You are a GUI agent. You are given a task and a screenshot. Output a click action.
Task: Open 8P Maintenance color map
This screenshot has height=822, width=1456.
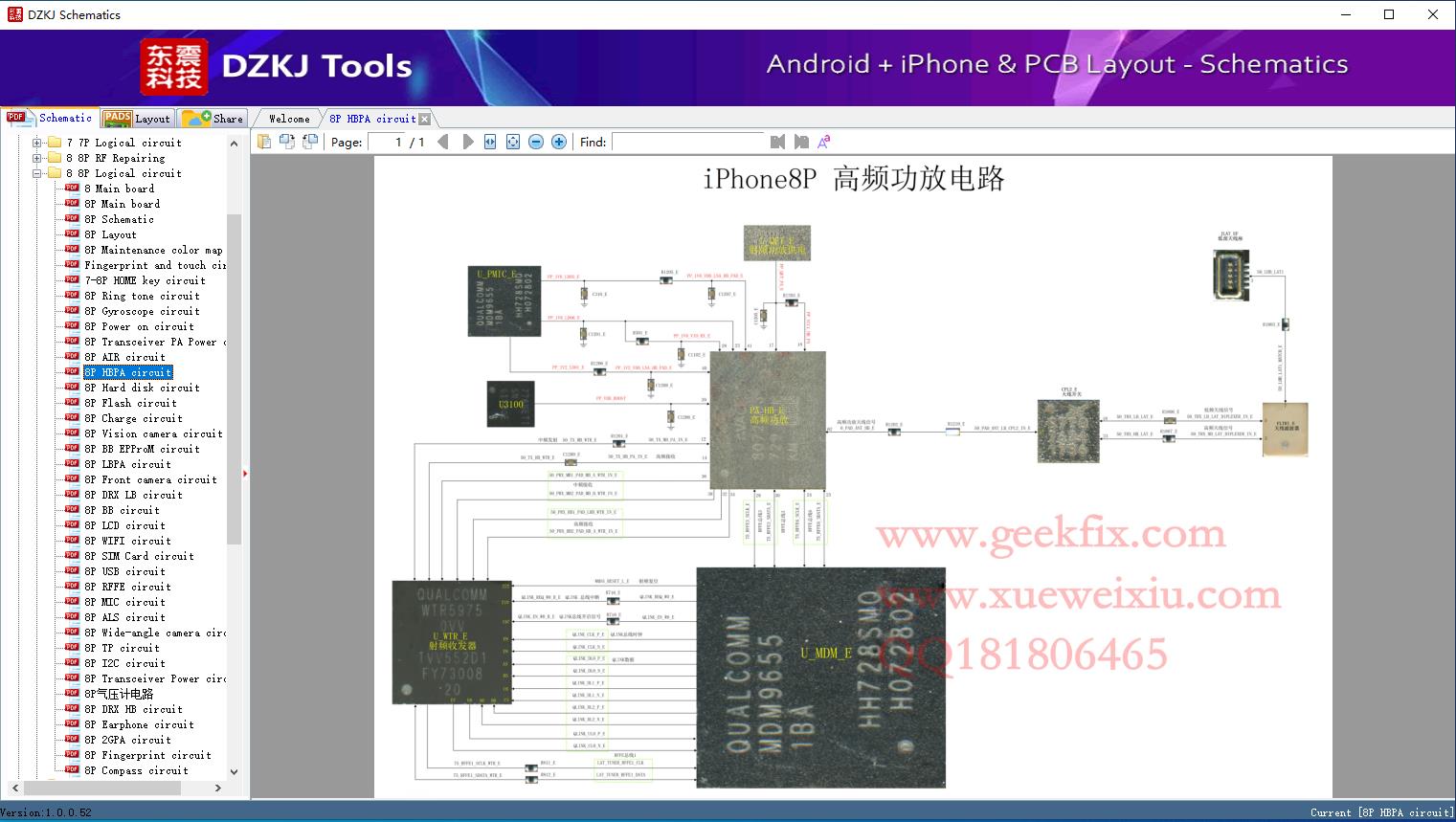153,250
